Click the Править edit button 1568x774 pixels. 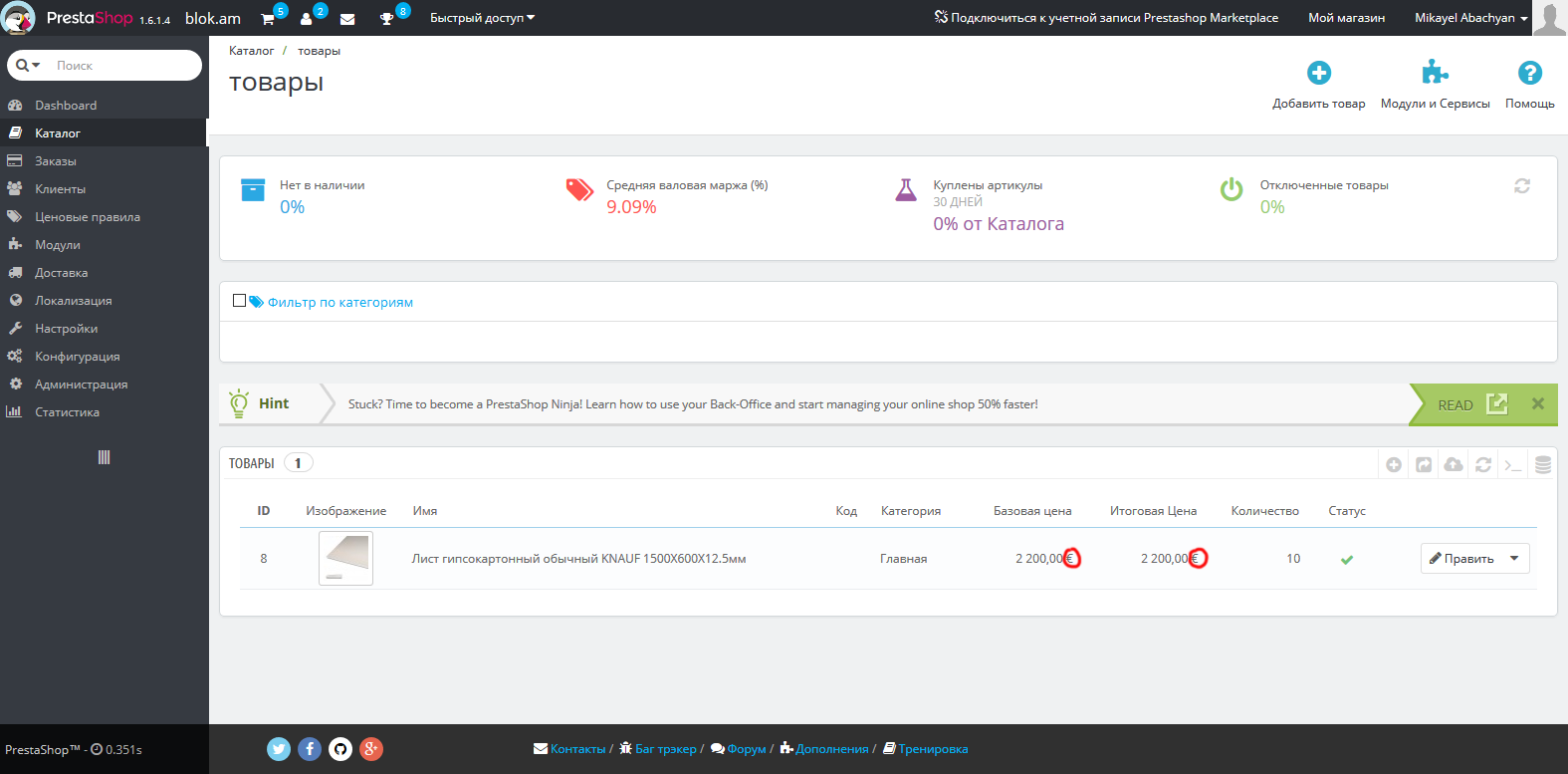point(1461,559)
